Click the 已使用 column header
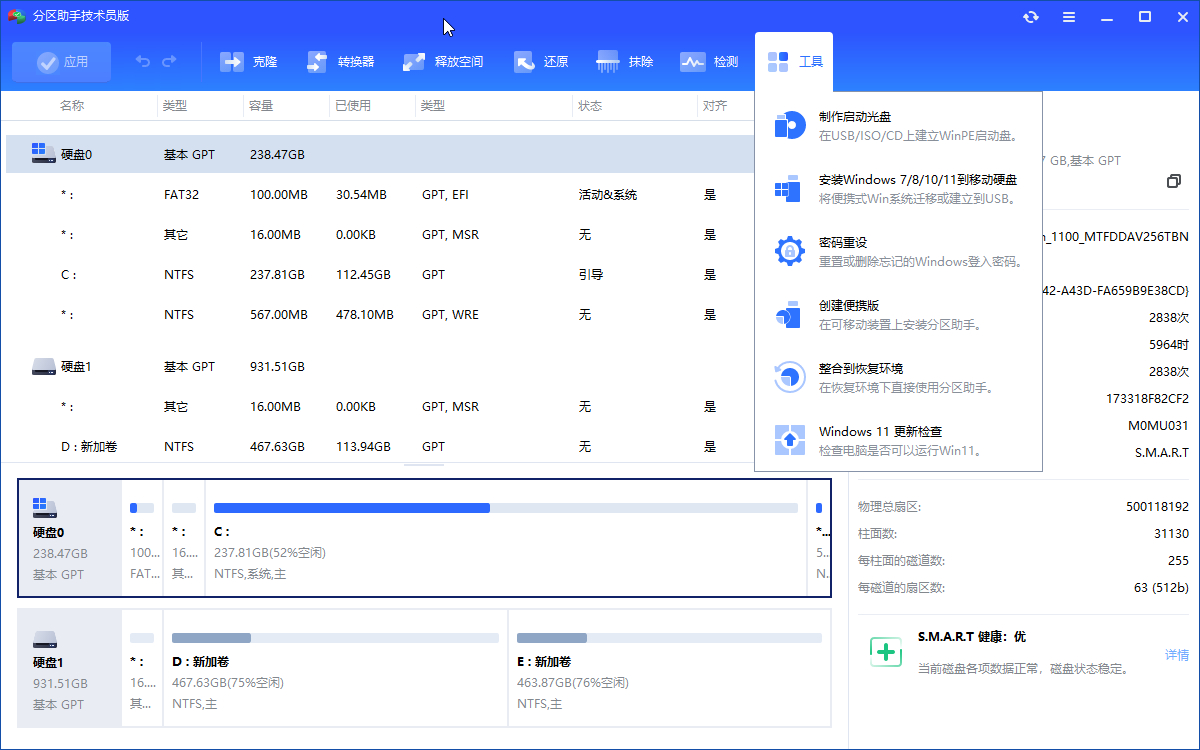 coord(353,106)
